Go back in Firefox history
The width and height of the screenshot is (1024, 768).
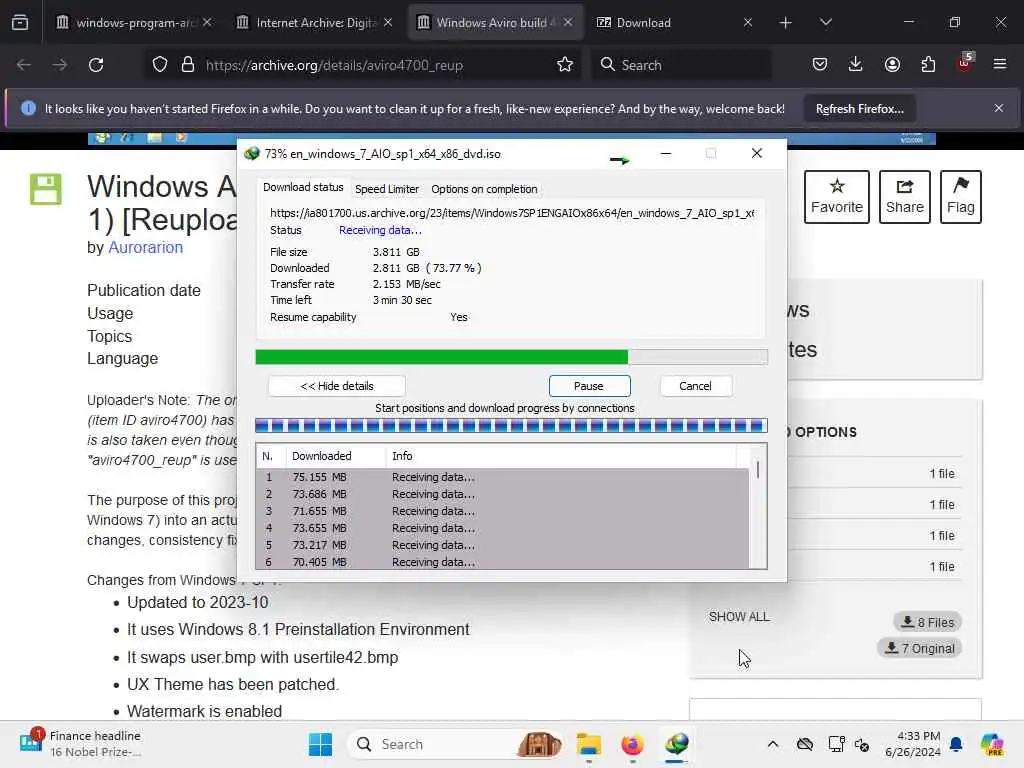24,65
